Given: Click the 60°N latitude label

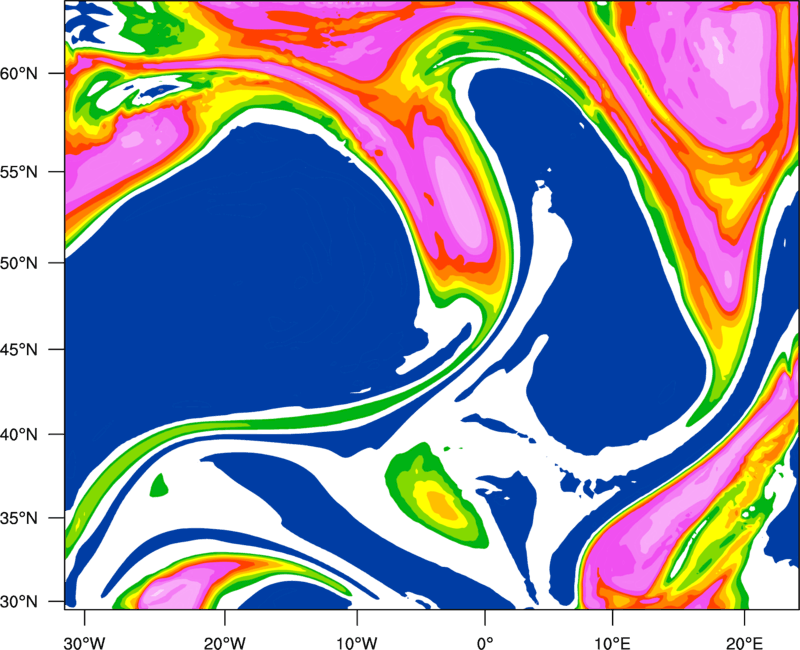Looking at the screenshot, I should click(x=19, y=74).
